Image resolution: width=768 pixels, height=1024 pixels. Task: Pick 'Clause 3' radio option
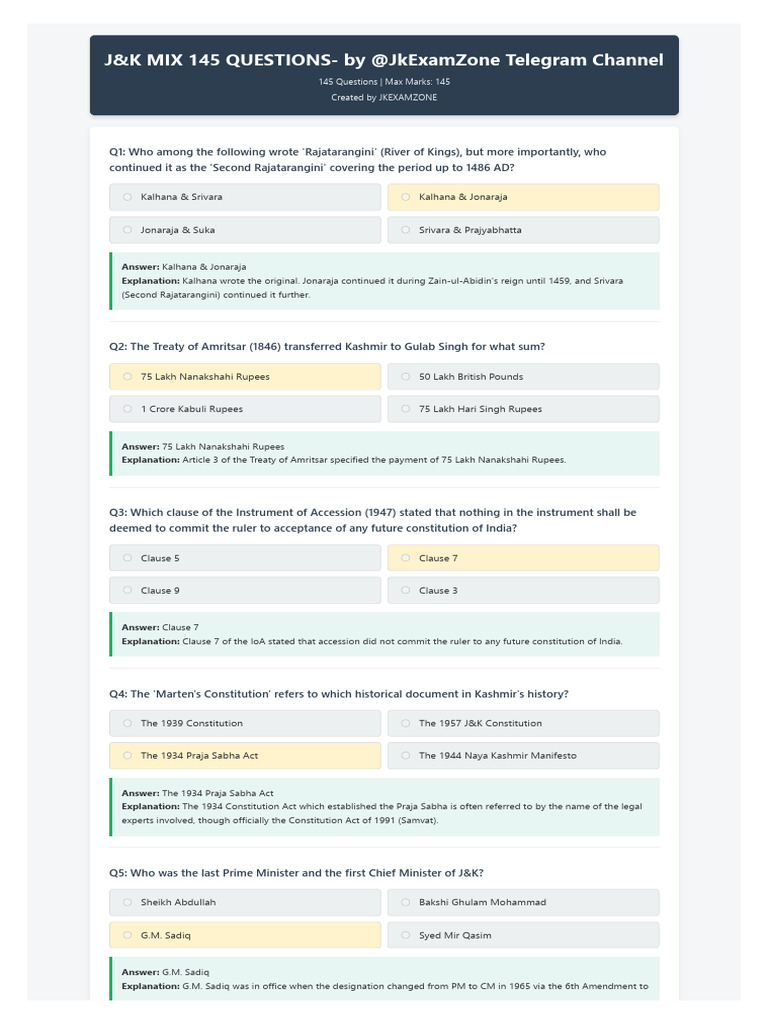523,590
